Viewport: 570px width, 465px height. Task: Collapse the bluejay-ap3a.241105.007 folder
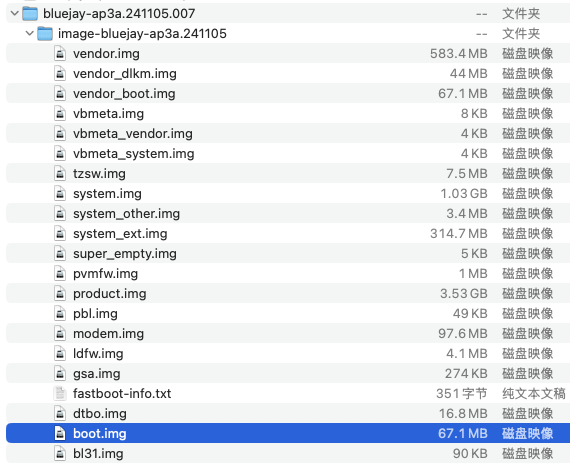(15, 14)
